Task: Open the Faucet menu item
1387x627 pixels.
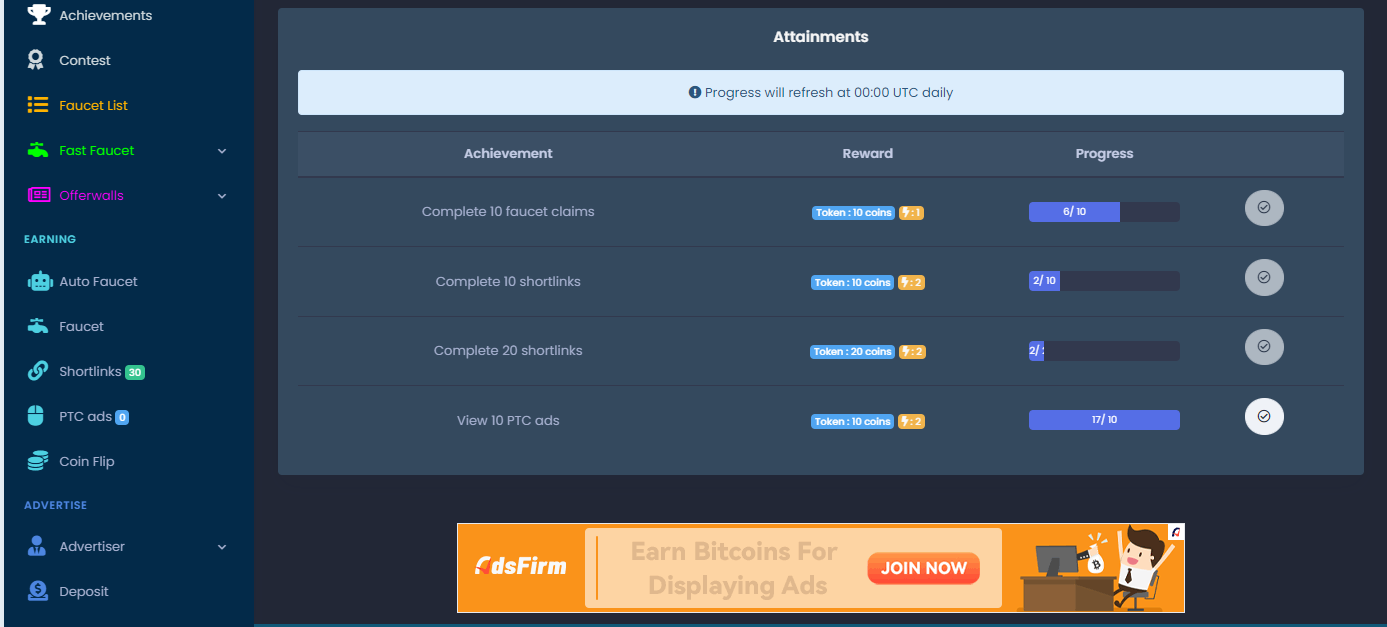Action: 81,326
